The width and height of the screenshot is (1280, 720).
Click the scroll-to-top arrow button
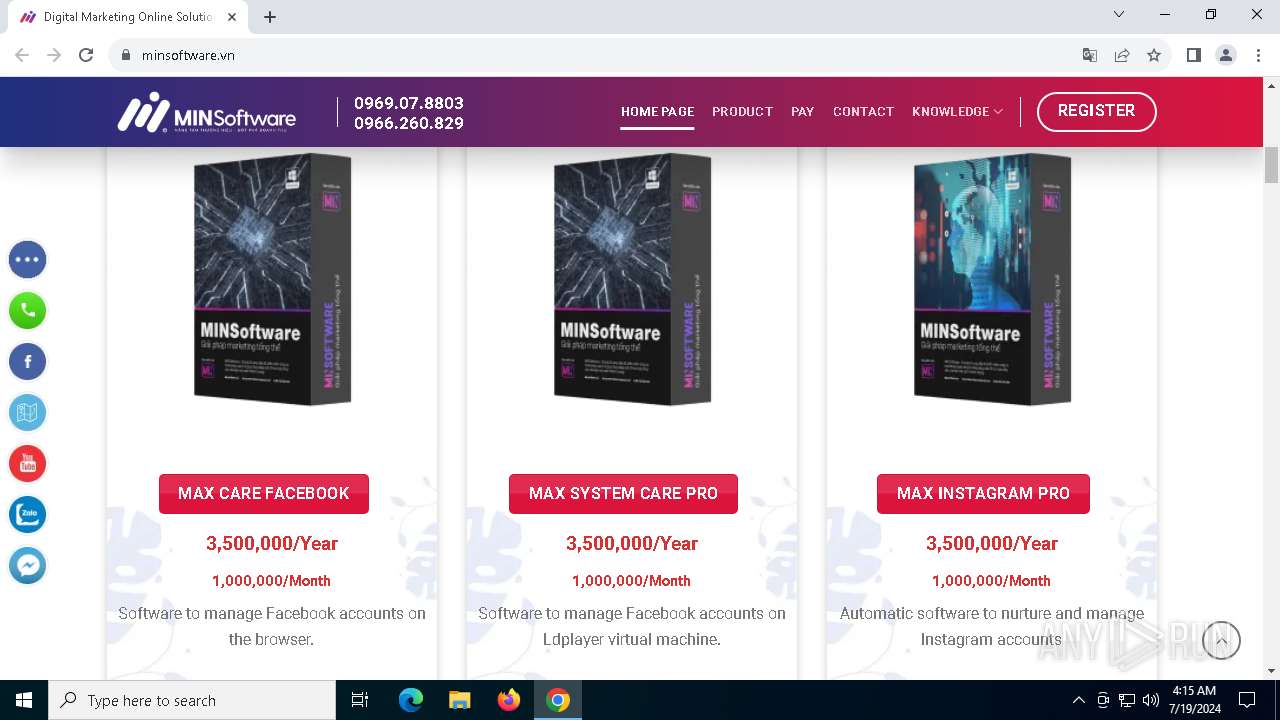coord(1221,640)
